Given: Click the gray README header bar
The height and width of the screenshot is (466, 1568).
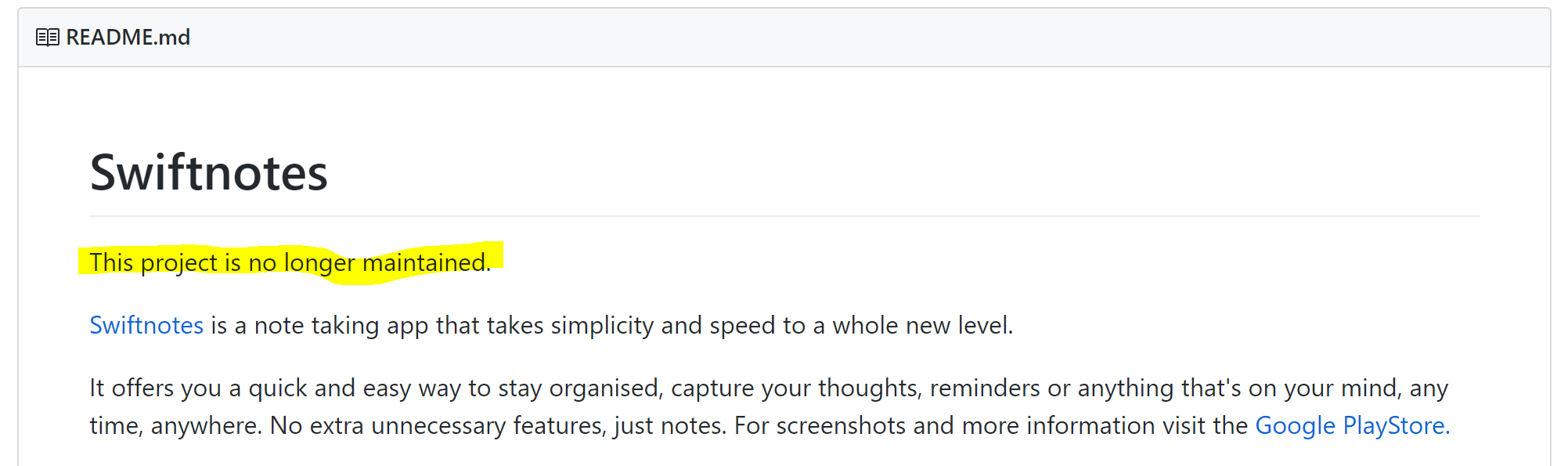Looking at the screenshot, I should coord(784,38).
